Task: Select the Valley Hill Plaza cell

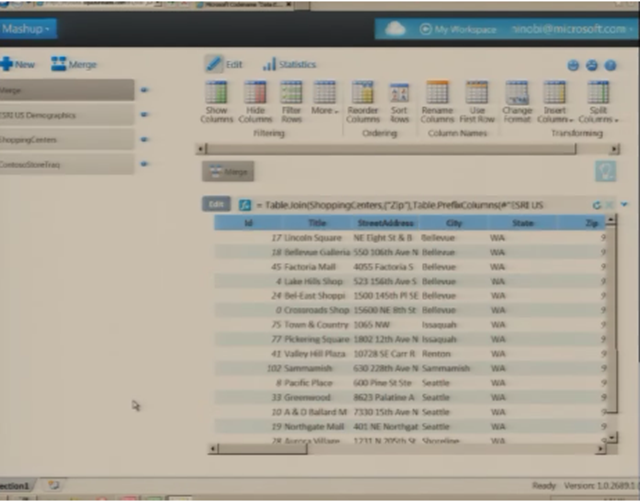Action: (x=315, y=354)
